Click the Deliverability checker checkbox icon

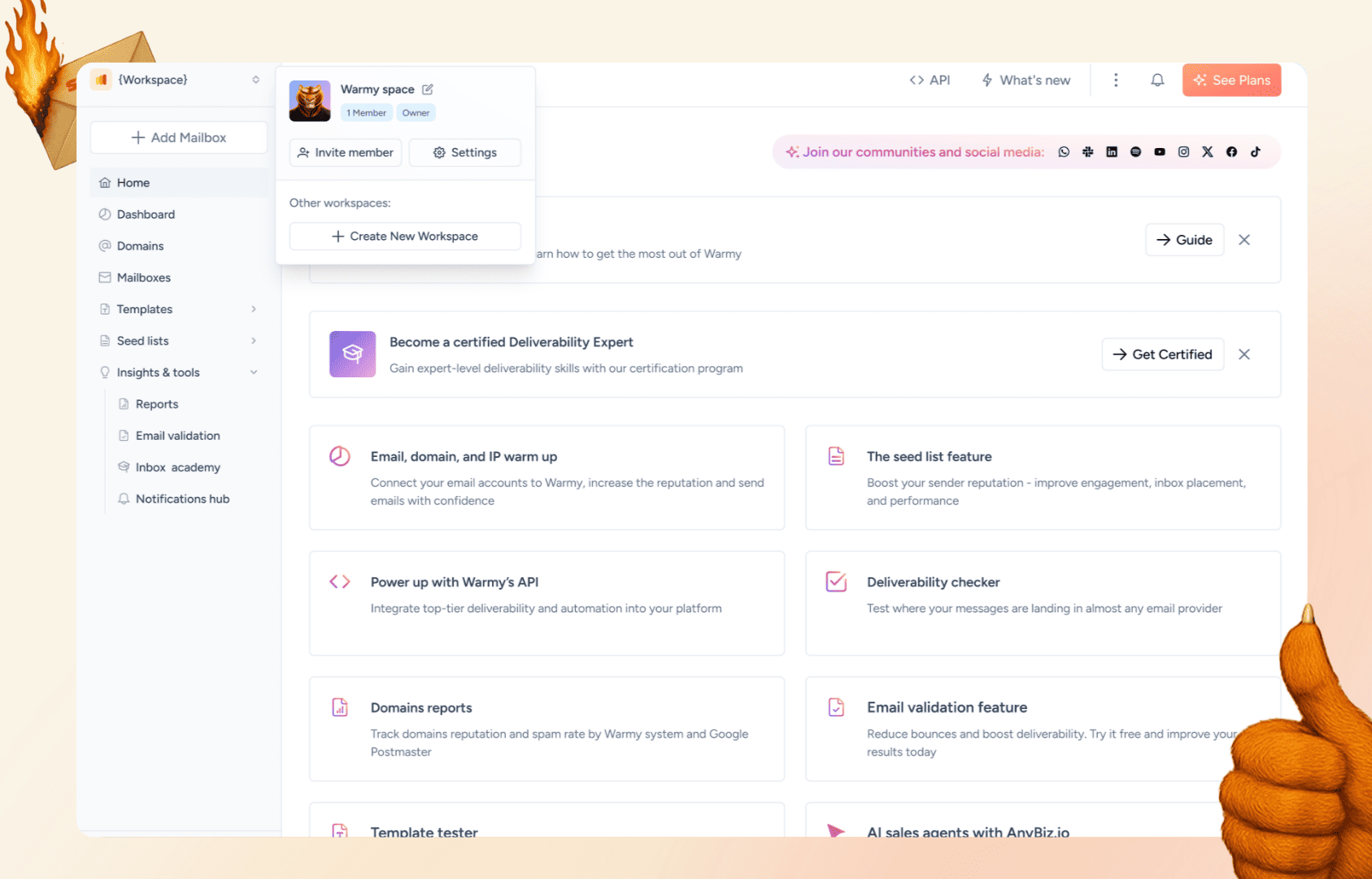coord(836,581)
